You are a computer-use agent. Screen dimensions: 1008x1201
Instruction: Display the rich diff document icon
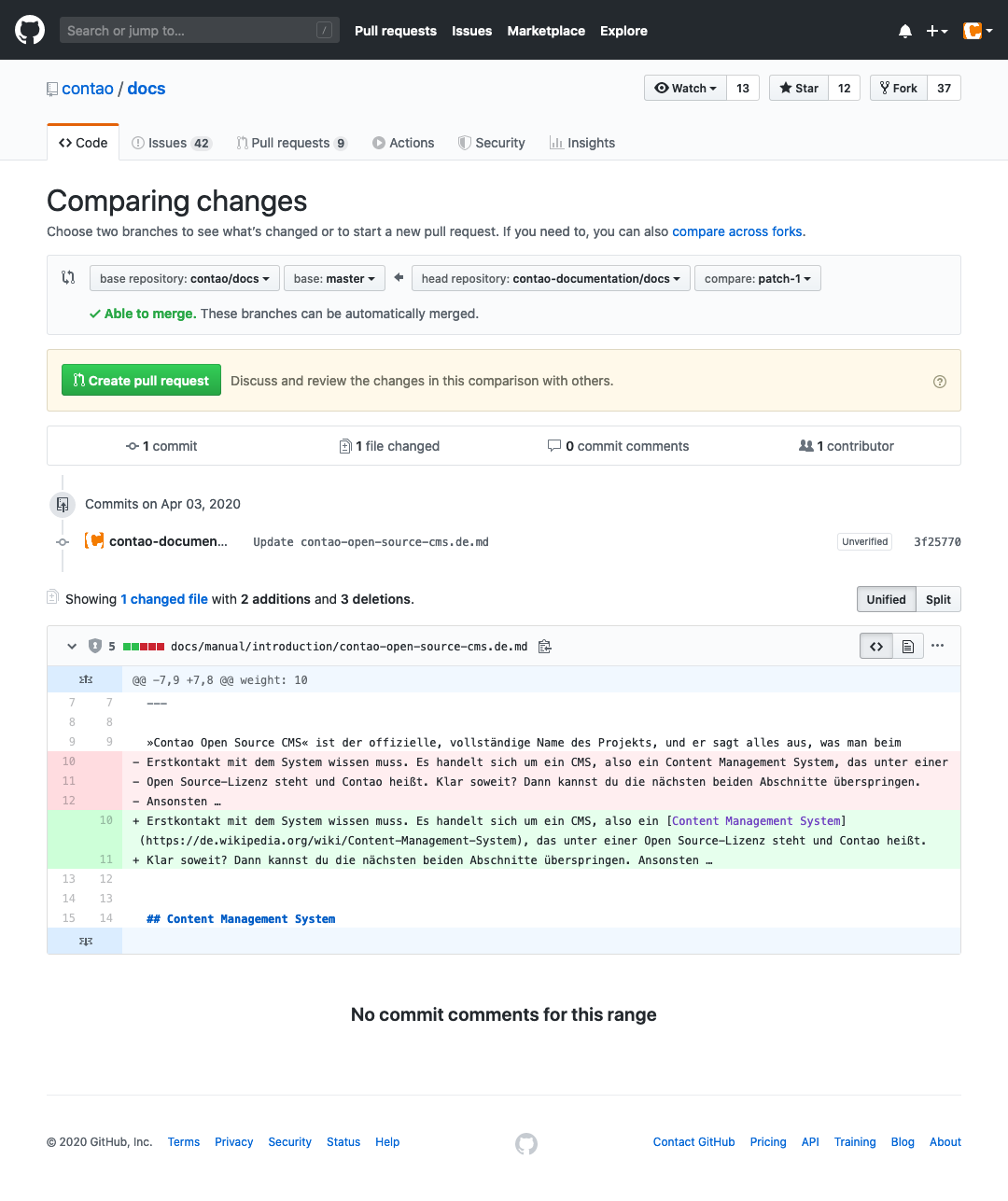point(907,646)
